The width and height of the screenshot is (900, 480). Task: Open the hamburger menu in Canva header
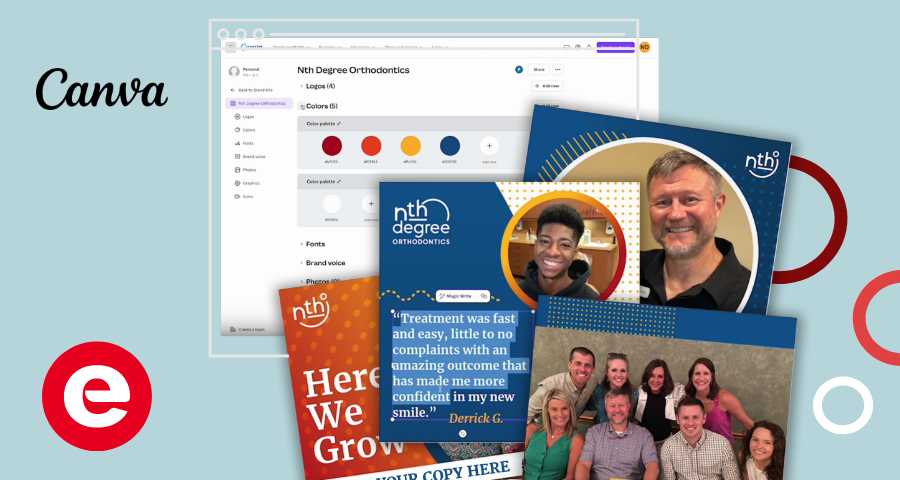230,47
